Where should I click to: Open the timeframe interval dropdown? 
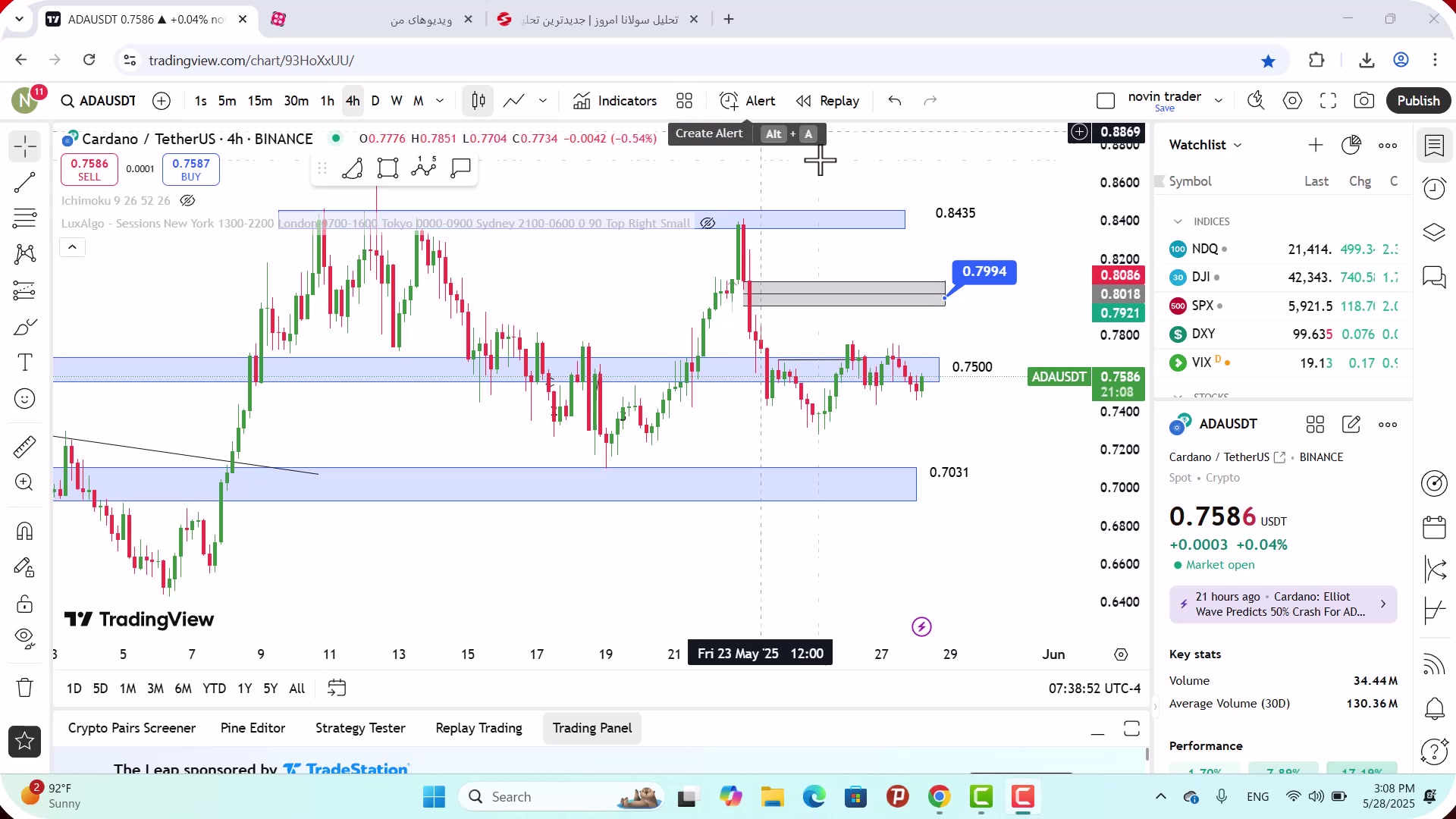440,101
